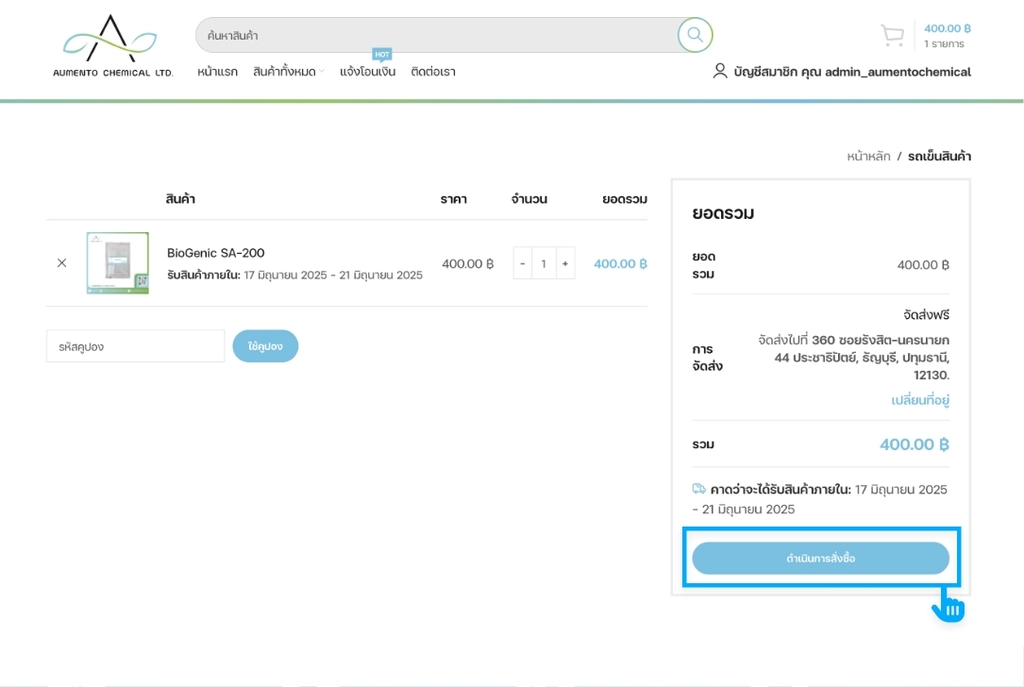Click เปลี่ยนที่อยู่ change address link
Viewport: 1024px width, 687px height.
point(920,400)
